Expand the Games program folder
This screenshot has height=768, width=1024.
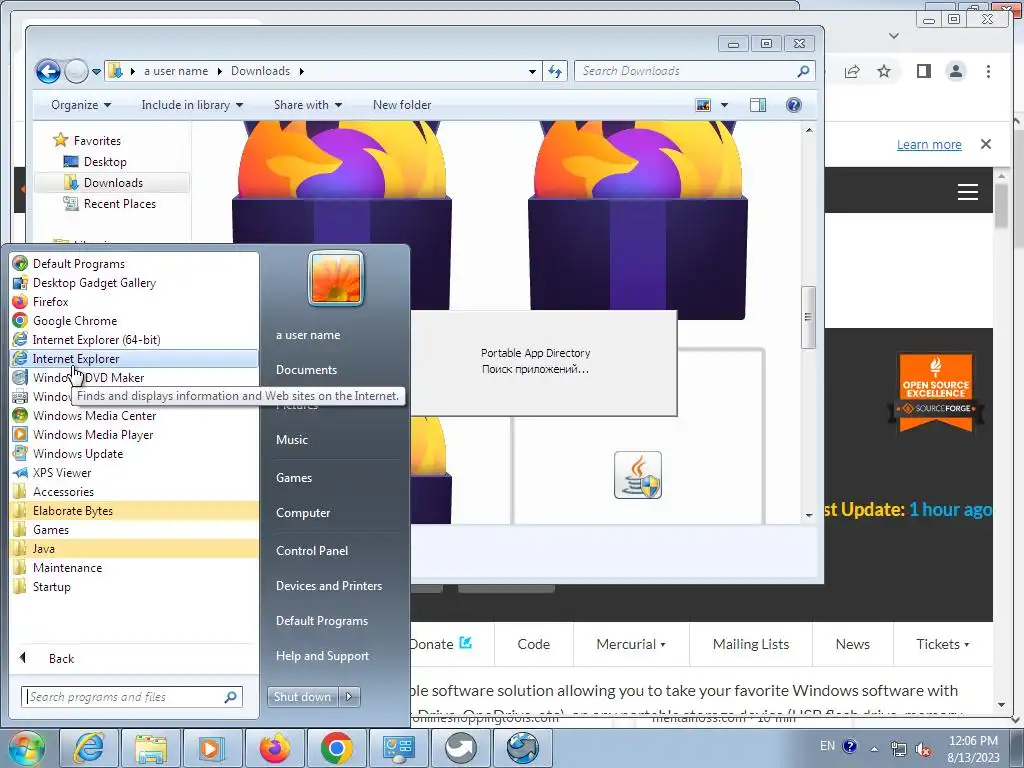pos(134,530)
